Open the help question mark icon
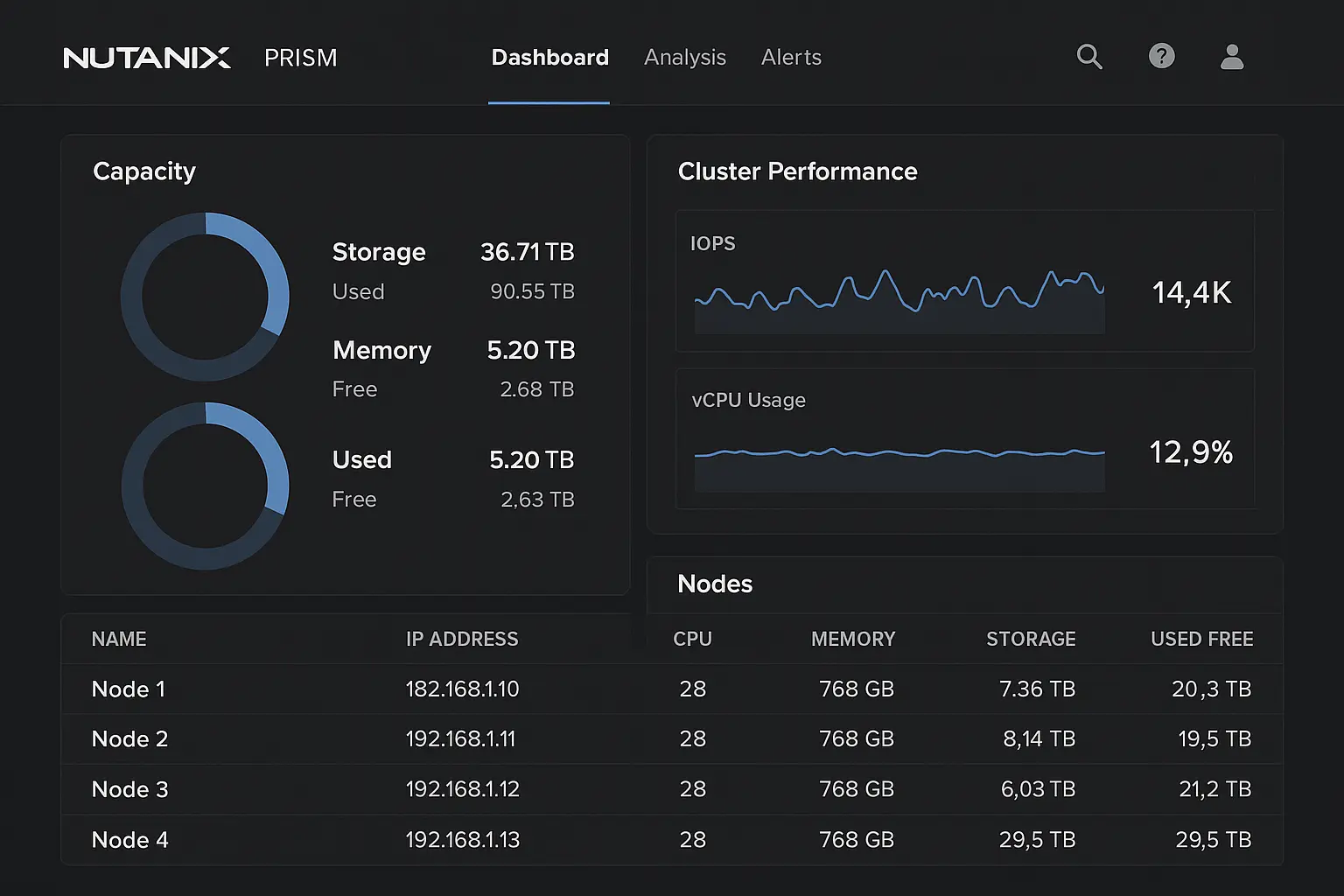This screenshot has height=896, width=1344. (1161, 57)
